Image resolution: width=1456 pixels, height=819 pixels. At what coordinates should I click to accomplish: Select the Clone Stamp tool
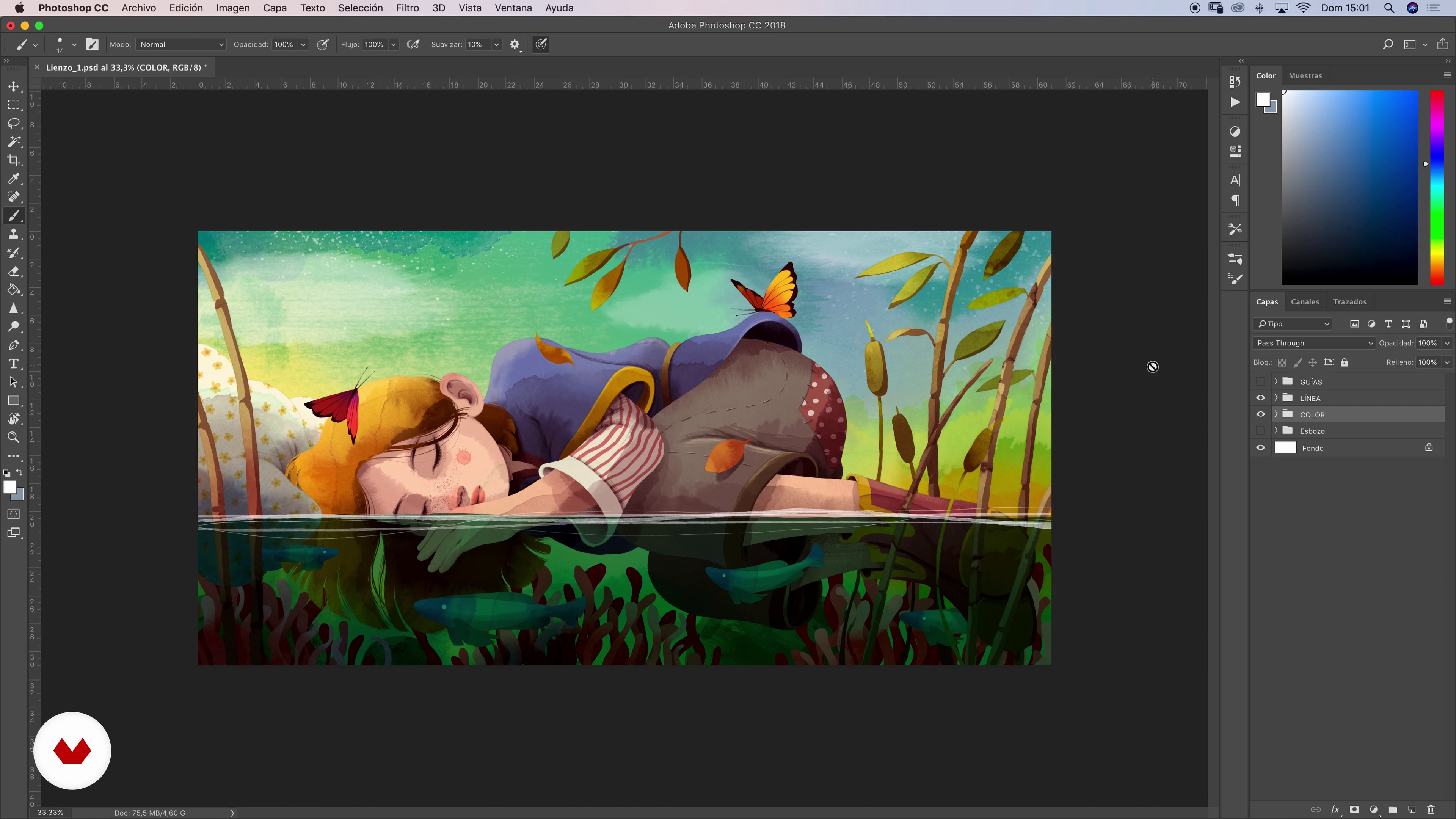coord(14,234)
